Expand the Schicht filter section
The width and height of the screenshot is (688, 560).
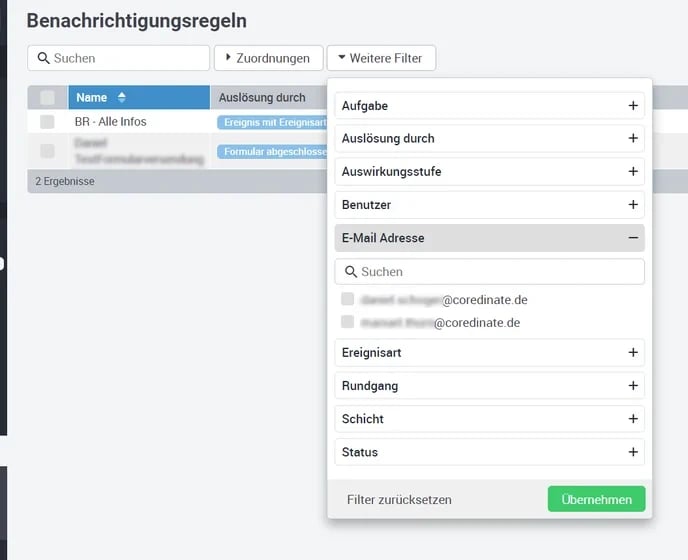point(489,419)
